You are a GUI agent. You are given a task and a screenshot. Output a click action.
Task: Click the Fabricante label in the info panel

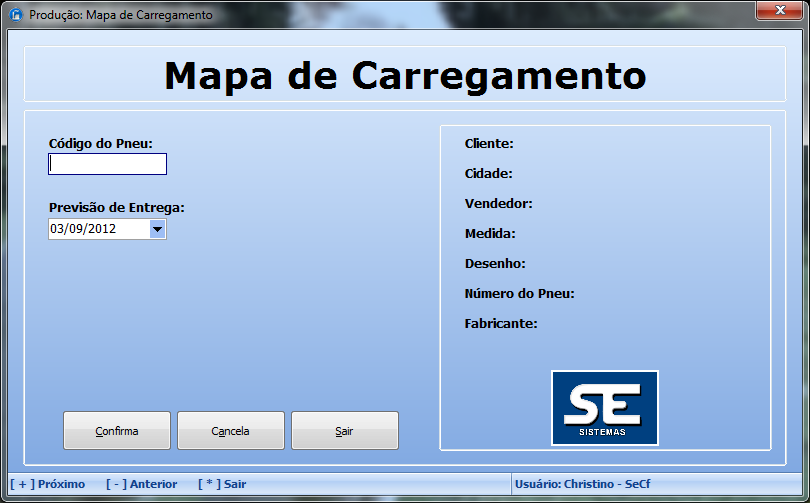pos(501,324)
